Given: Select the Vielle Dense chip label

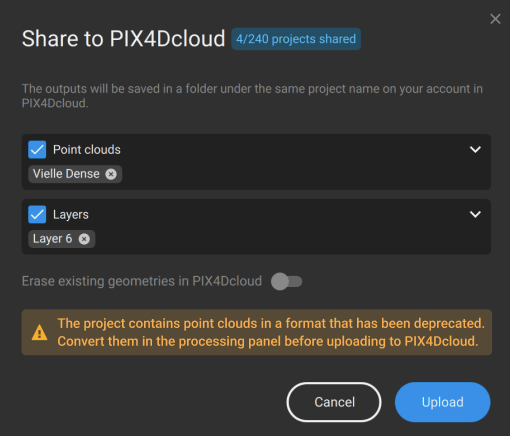Looking at the screenshot, I should pos(66,174).
